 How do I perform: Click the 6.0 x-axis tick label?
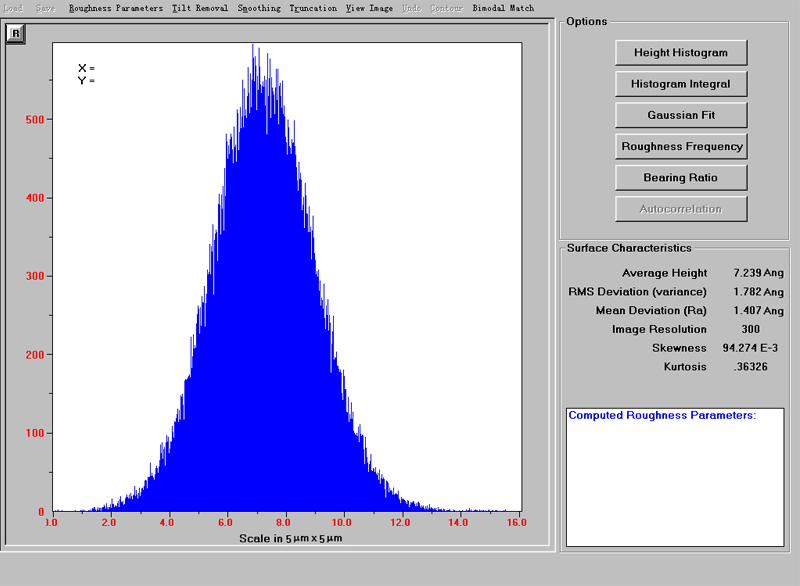click(225, 522)
